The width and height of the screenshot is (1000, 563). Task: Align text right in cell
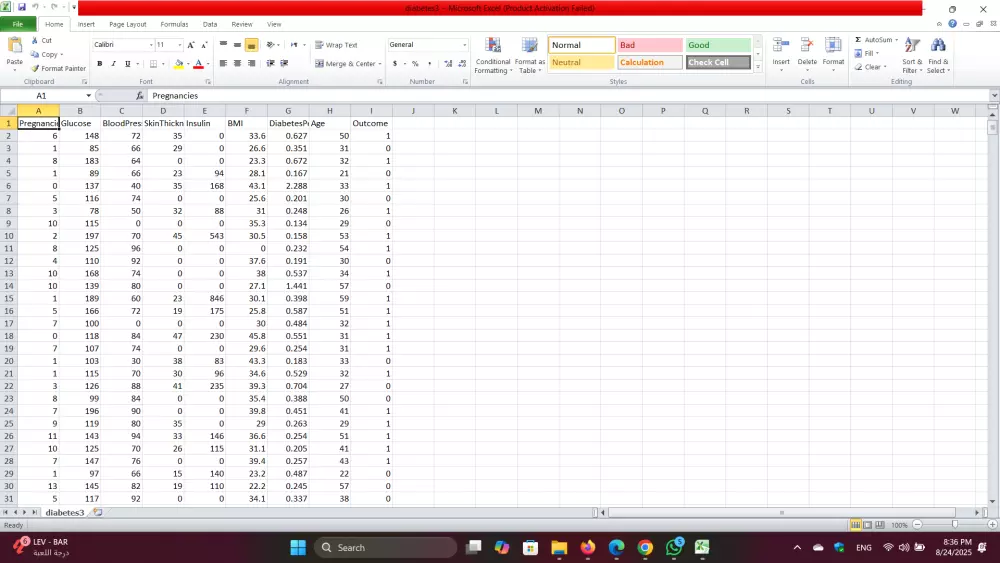click(251, 64)
